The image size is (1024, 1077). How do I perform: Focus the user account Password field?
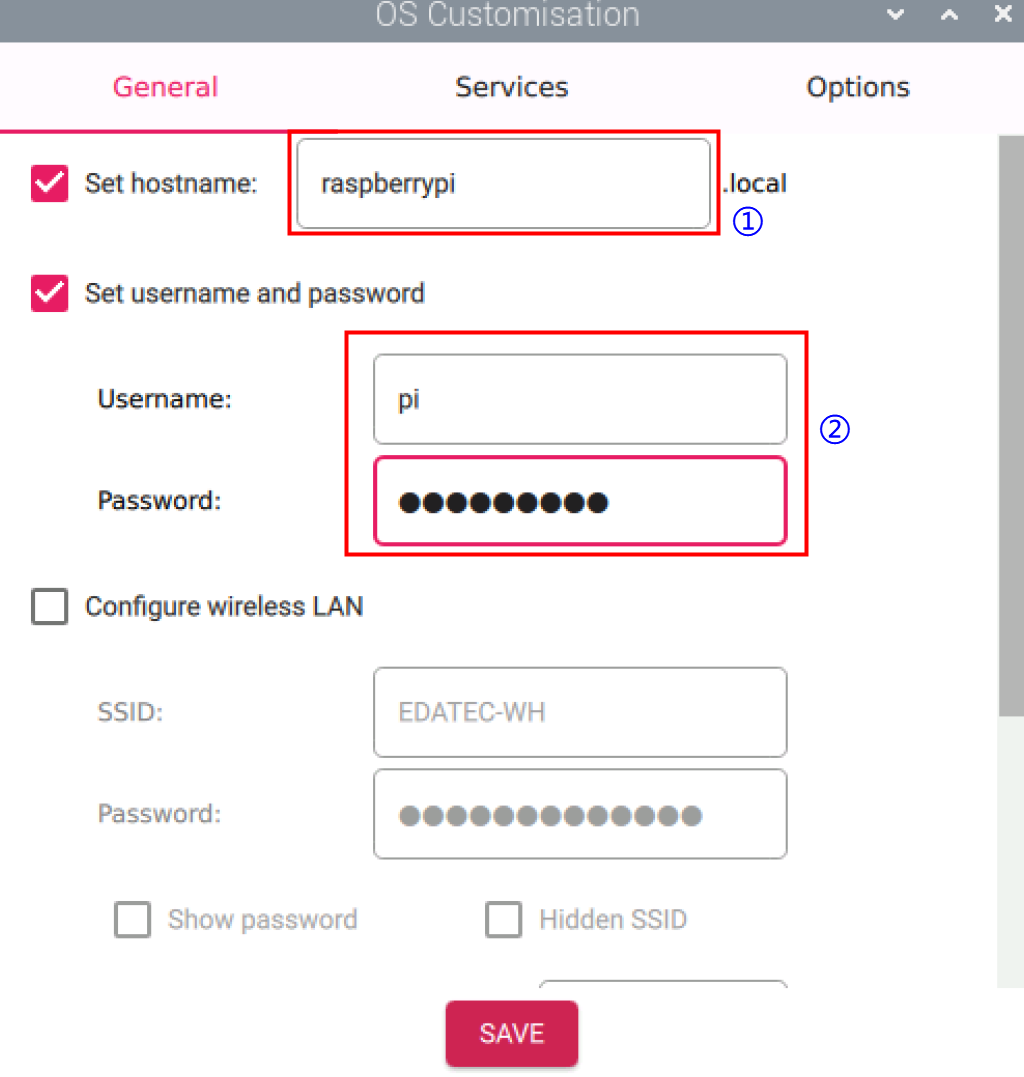tap(580, 501)
